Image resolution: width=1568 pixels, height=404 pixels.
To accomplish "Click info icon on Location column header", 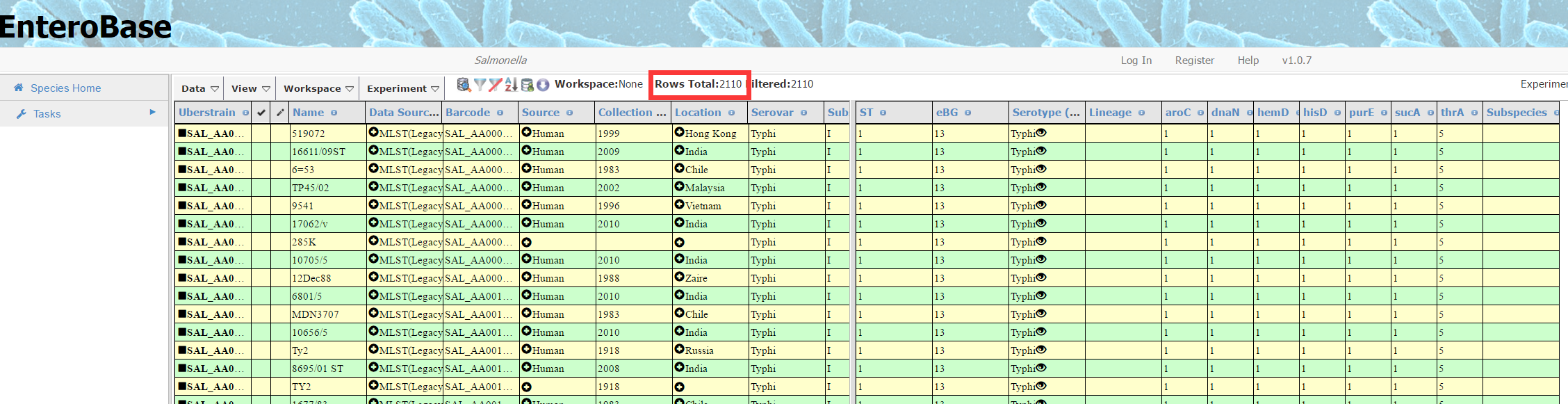I will coord(731,113).
